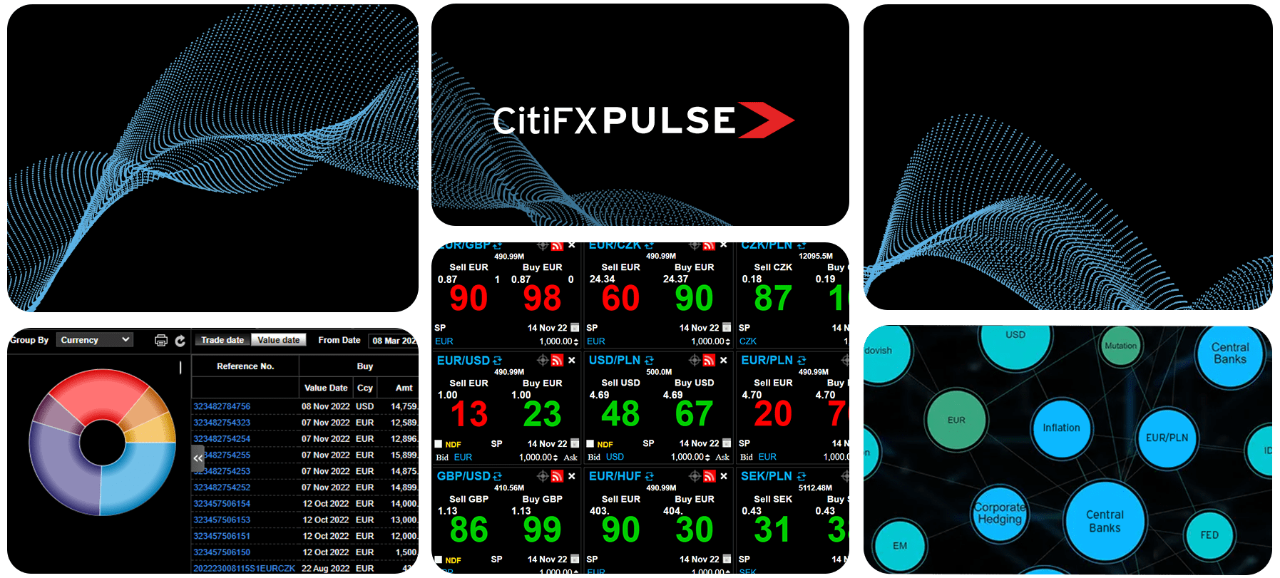
Task: Click Buy EUR price 23 on EUR/USD
Action: [x=542, y=413]
